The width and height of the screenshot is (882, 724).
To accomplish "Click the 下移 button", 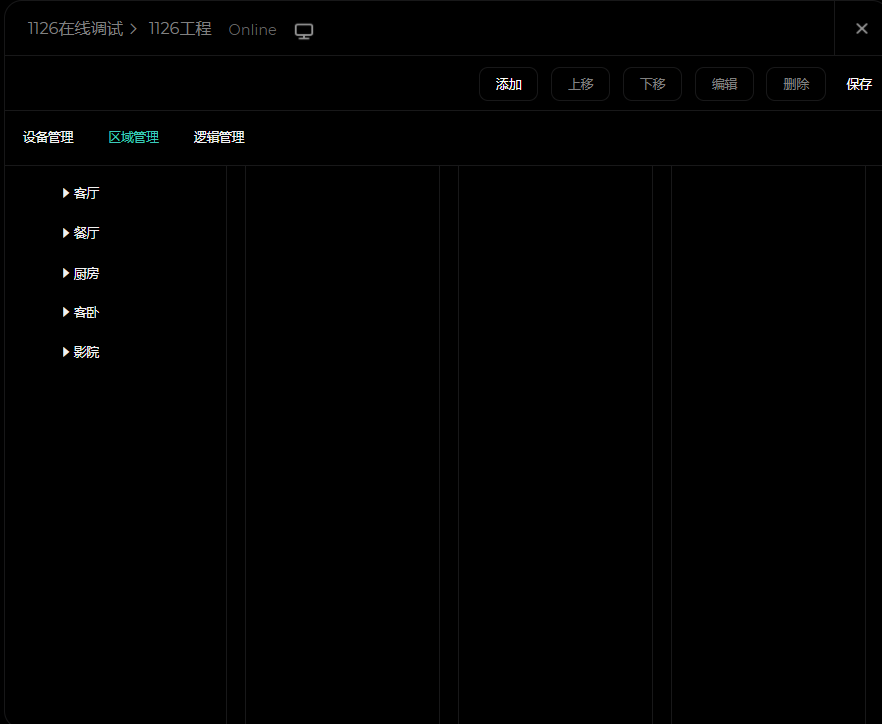I will click(x=652, y=84).
